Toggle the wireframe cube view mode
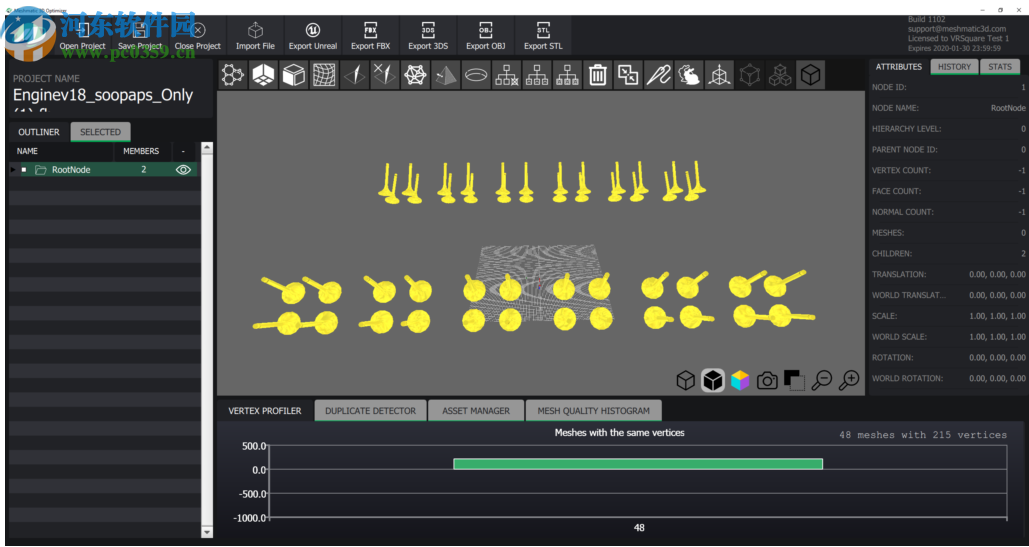This screenshot has width=1029, height=547. (x=685, y=380)
